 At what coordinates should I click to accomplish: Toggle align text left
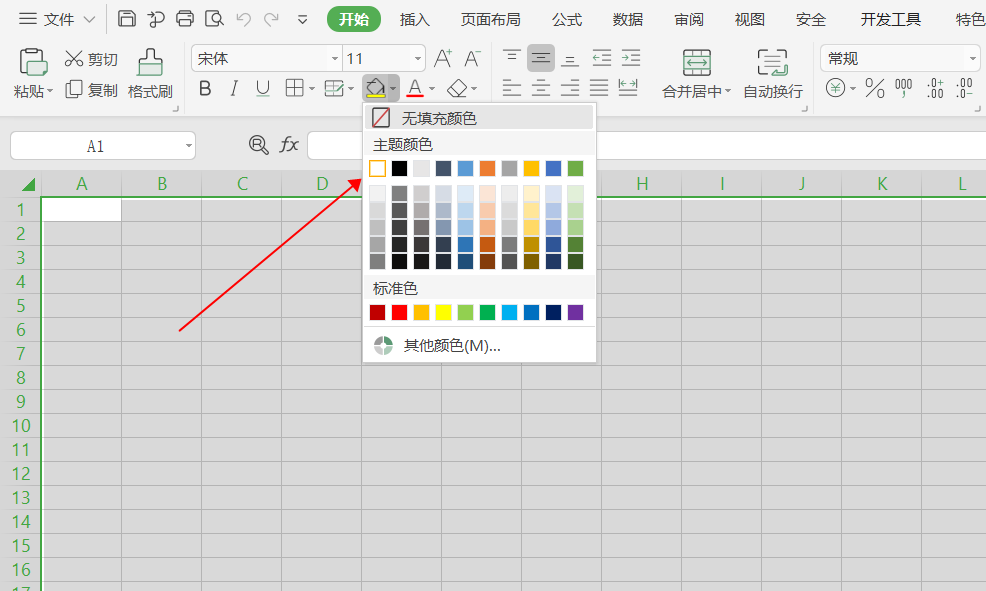coord(511,88)
